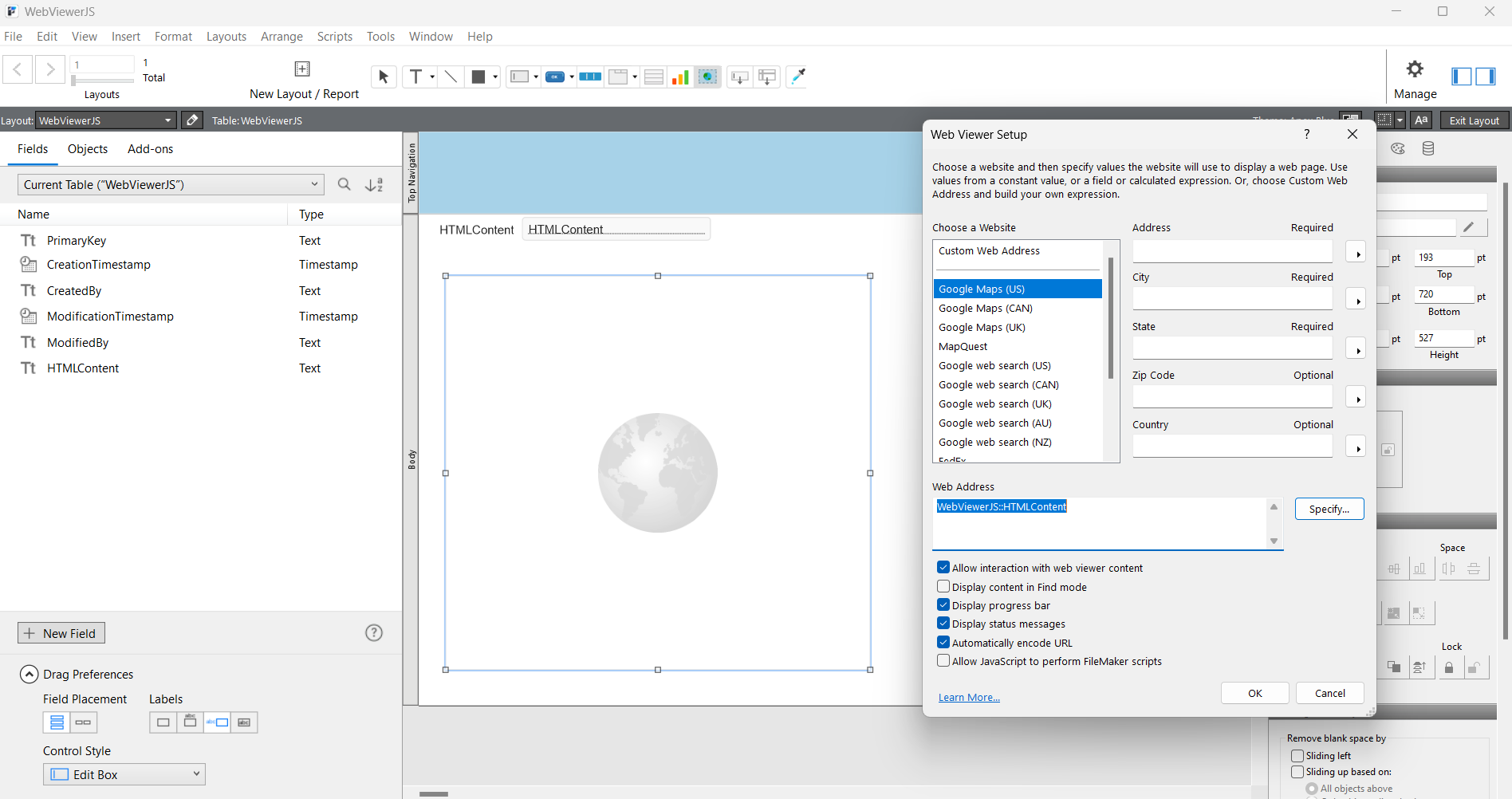This screenshot has height=799, width=1512.
Task: Select the Line drawing tool
Action: pos(451,77)
